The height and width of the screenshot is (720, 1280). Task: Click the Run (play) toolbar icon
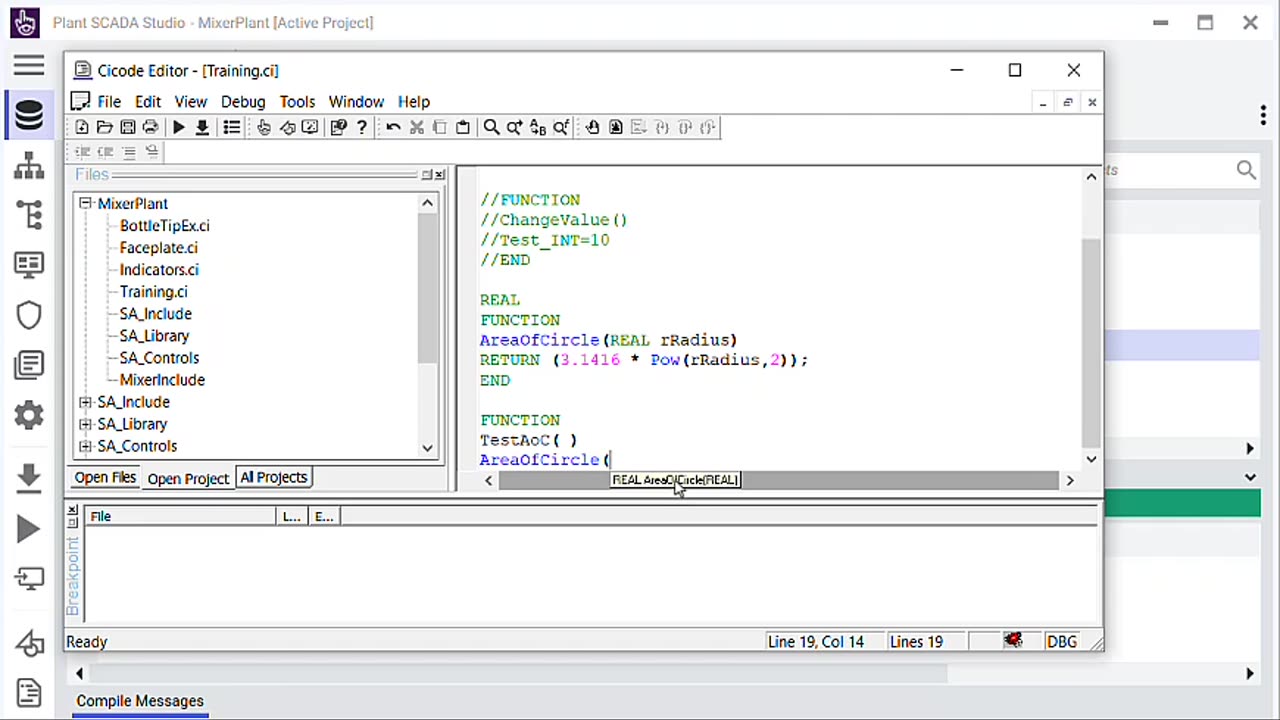click(x=178, y=127)
